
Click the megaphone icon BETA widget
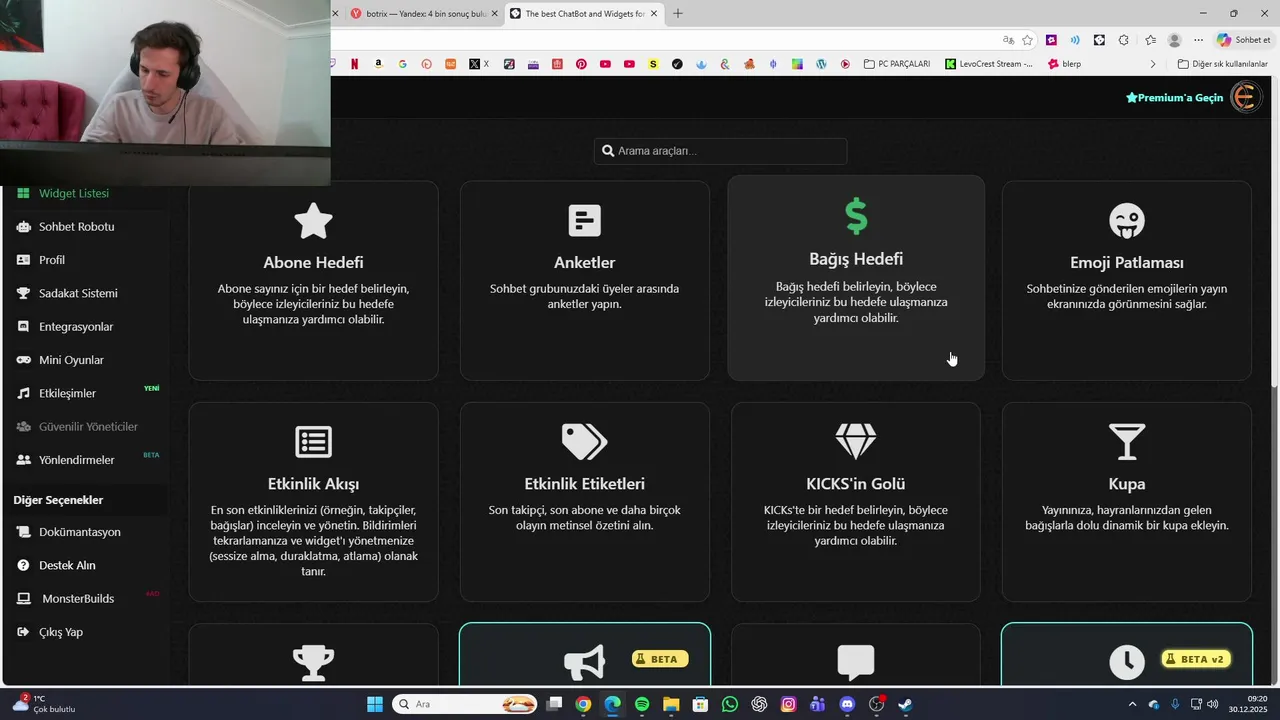pyautogui.click(x=584, y=662)
